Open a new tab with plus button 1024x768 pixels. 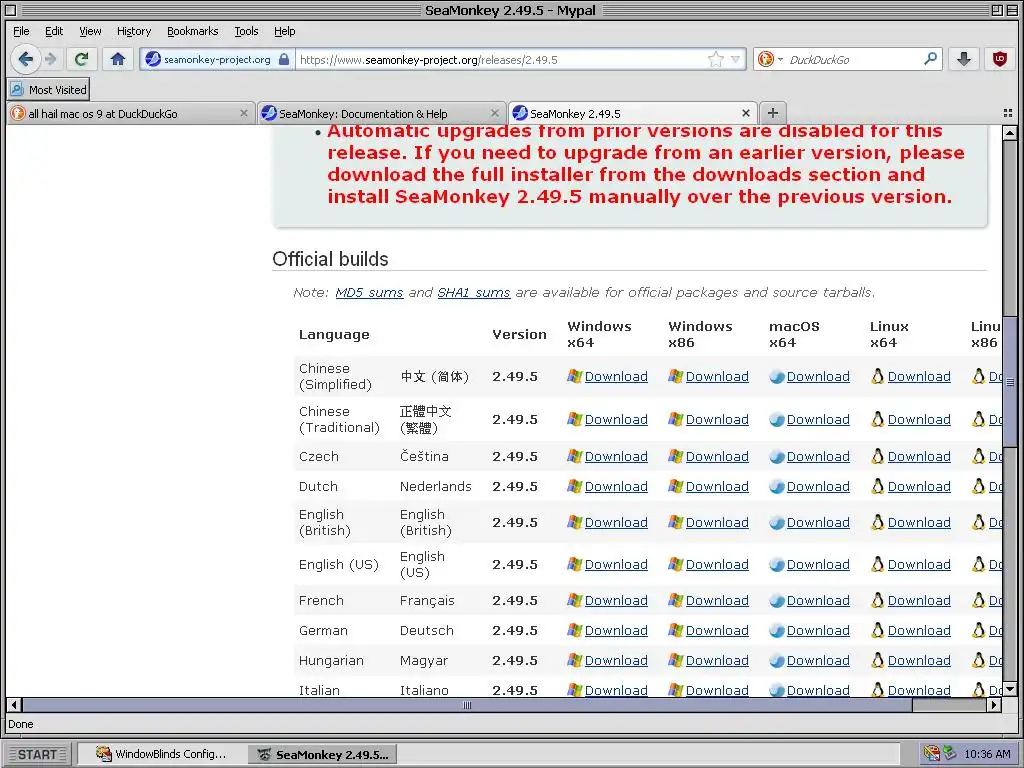click(x=773, y=113)
